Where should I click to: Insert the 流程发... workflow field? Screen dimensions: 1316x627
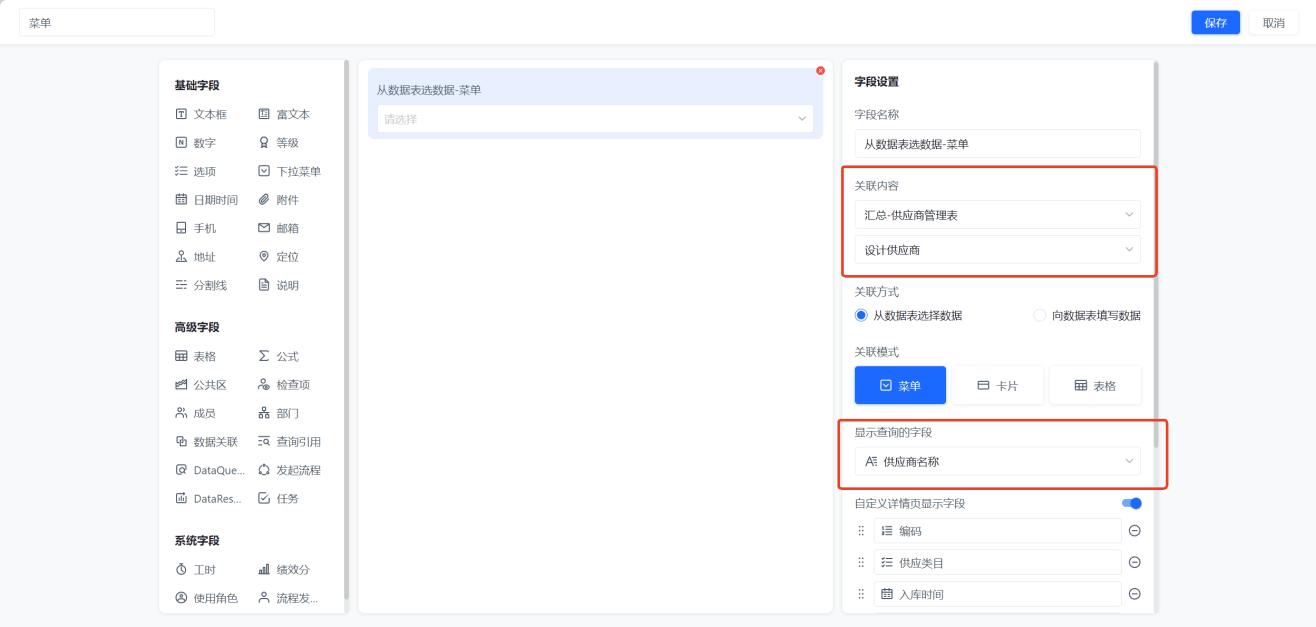pos(289,598)
